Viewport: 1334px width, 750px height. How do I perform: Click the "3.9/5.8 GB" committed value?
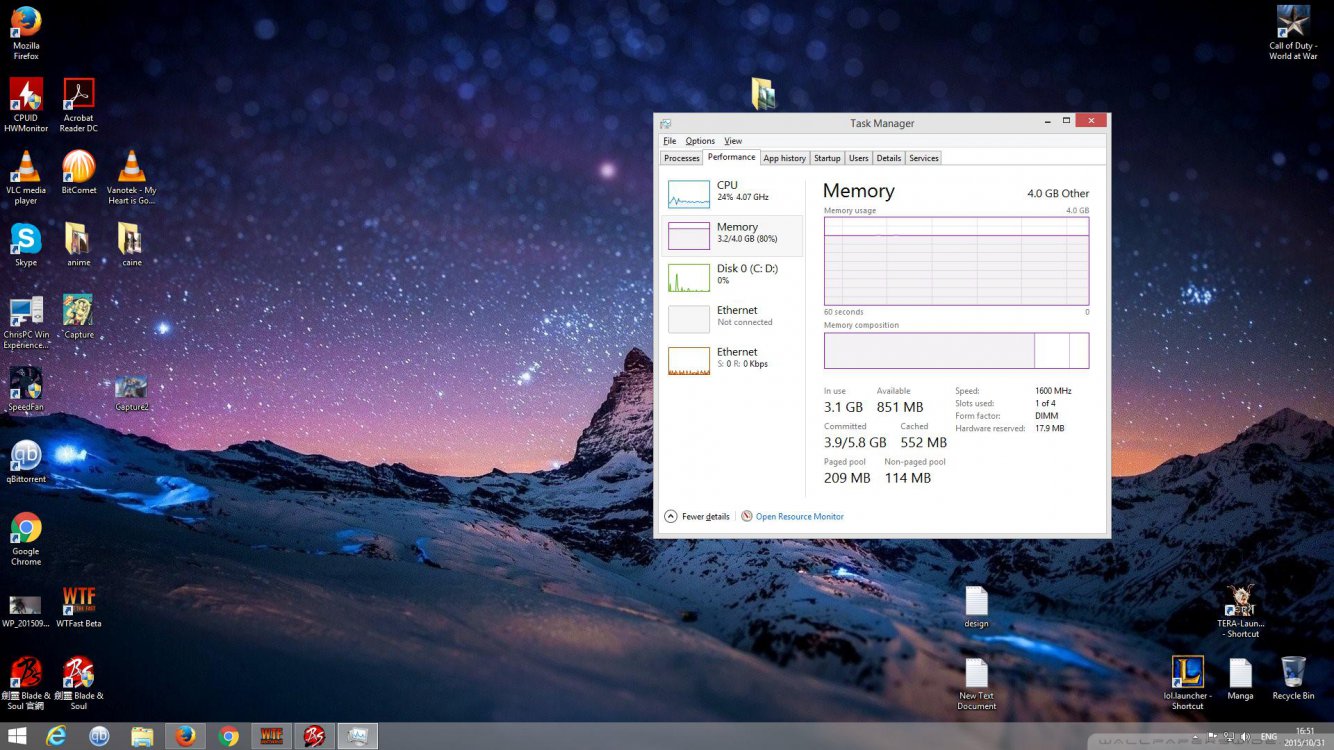[855, 442]
